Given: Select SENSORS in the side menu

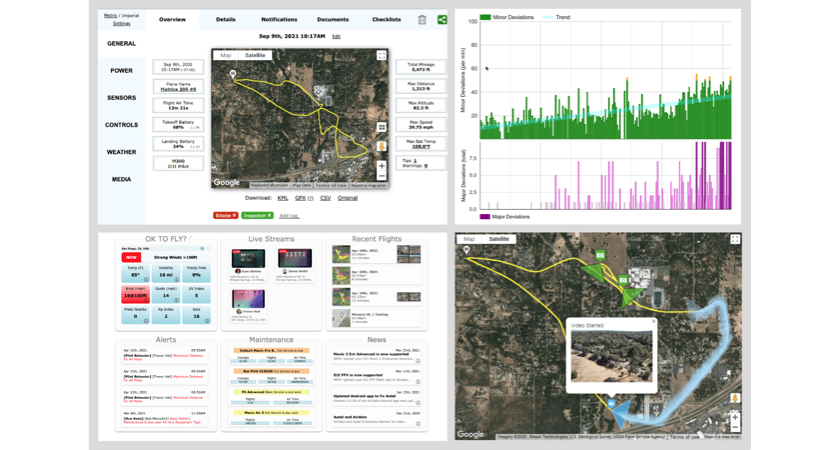Looking at the screenshot, I should 122,98.
